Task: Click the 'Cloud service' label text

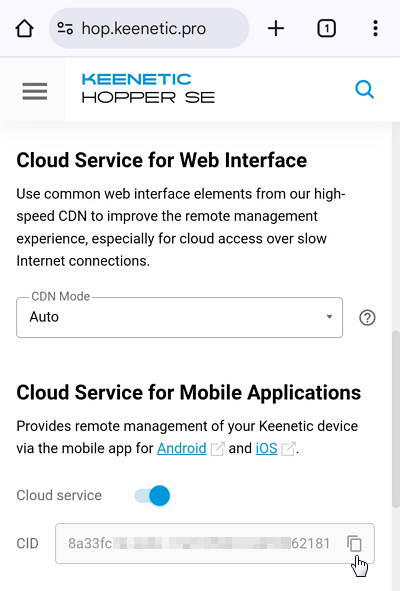Action: click(x=59, y=495)
